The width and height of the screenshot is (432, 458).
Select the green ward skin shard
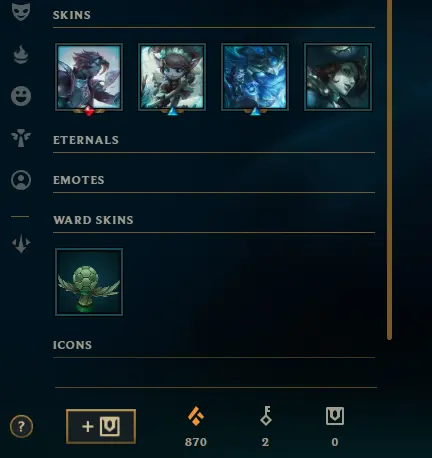(x=89, y=282)
